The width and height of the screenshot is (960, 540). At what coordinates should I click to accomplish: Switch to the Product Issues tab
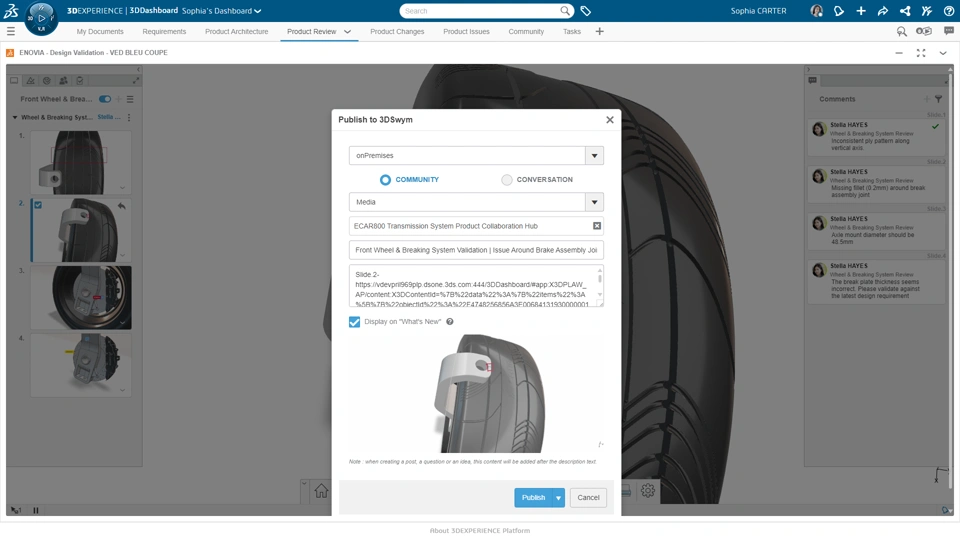pos(467,31)
